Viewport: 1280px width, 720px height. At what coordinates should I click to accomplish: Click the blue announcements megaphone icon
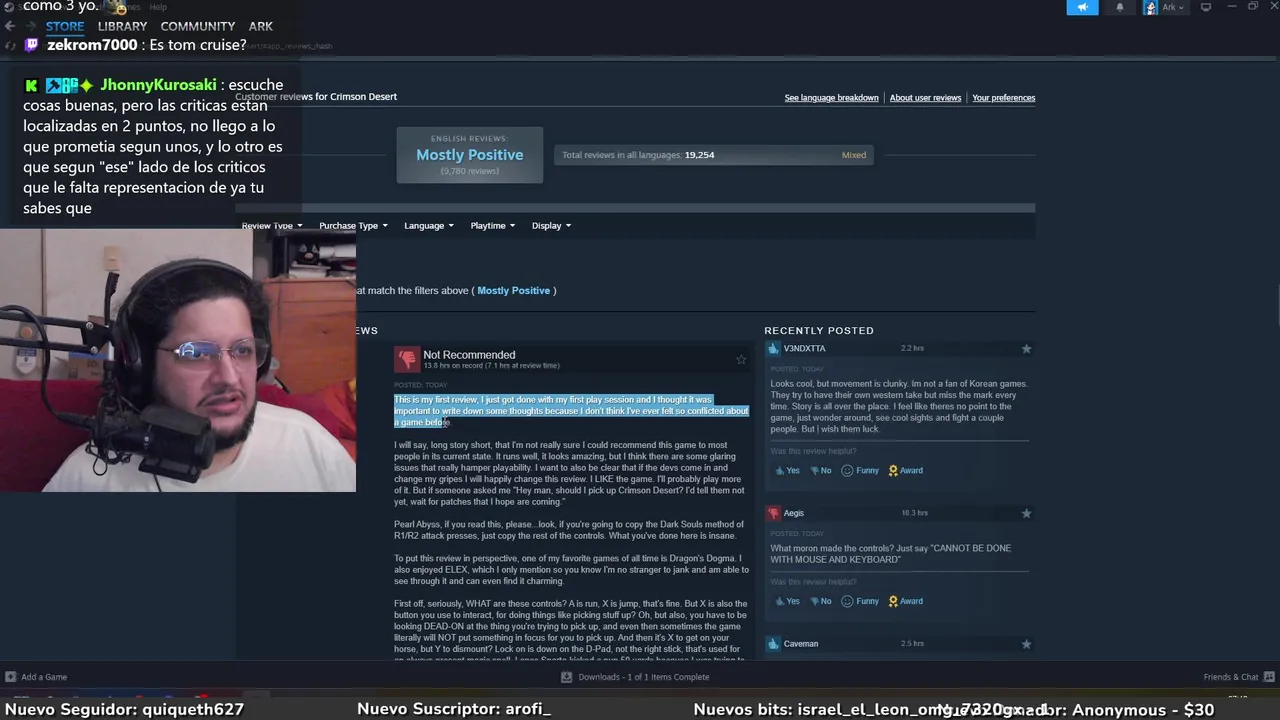tap(1082, 7)
